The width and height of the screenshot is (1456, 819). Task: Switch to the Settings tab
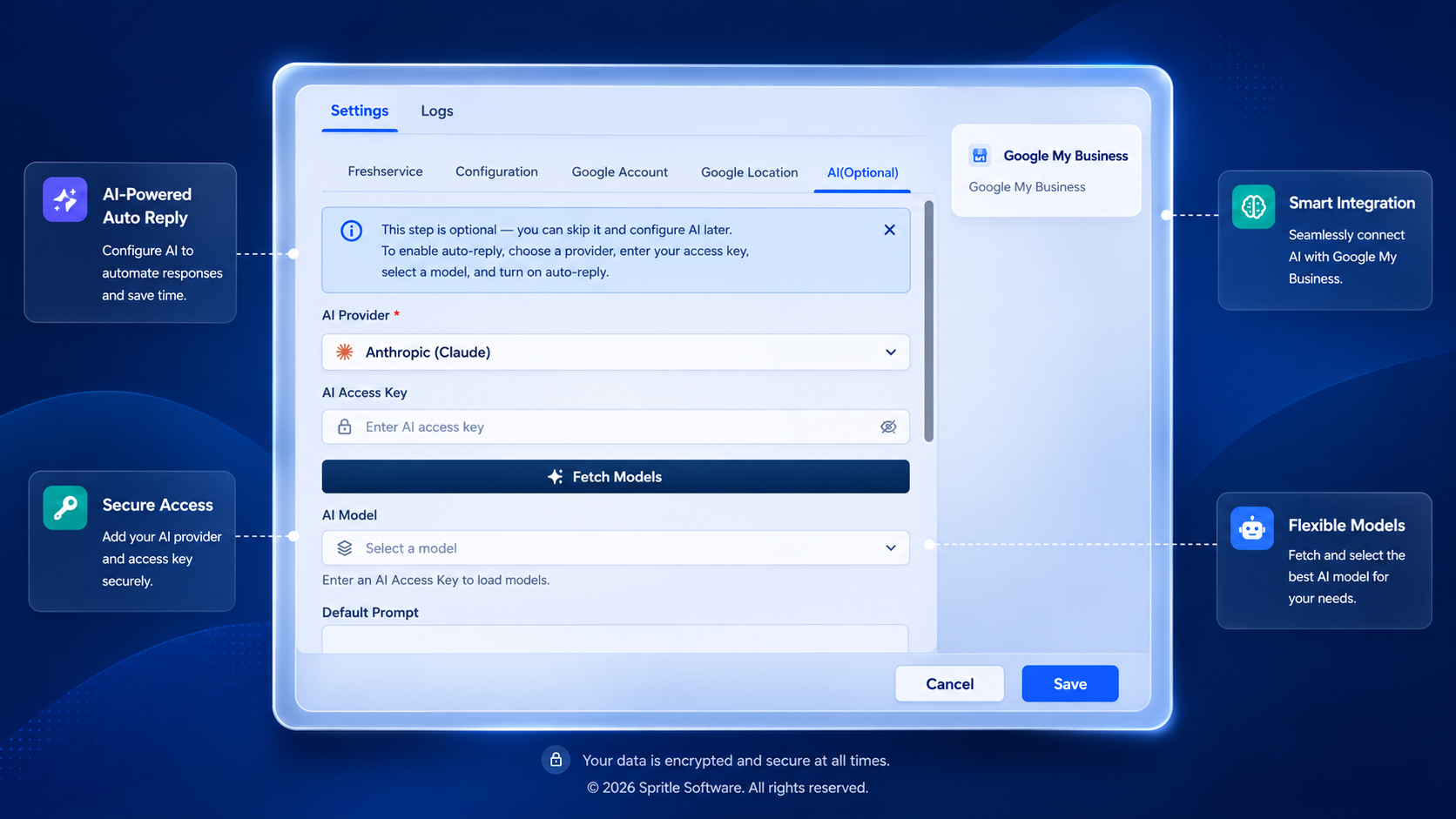pyautogui.click(x=360, y=111)
